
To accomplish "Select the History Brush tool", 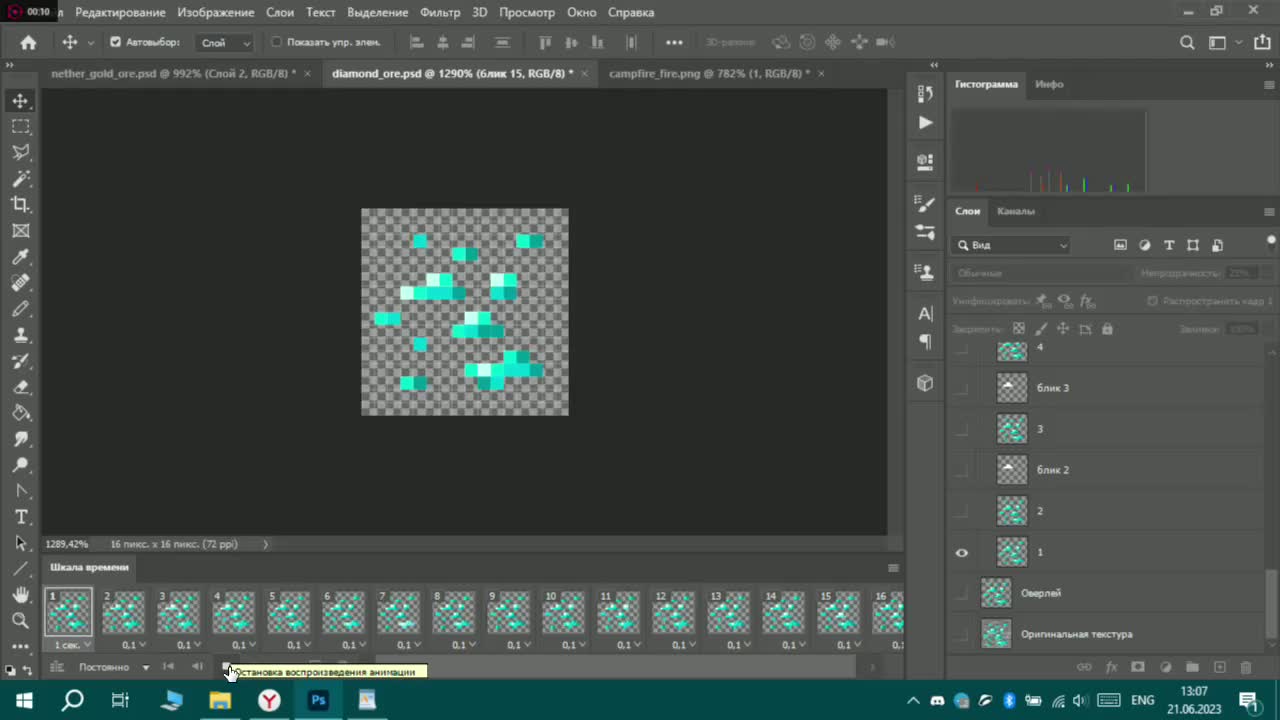I will click(20, 361).
